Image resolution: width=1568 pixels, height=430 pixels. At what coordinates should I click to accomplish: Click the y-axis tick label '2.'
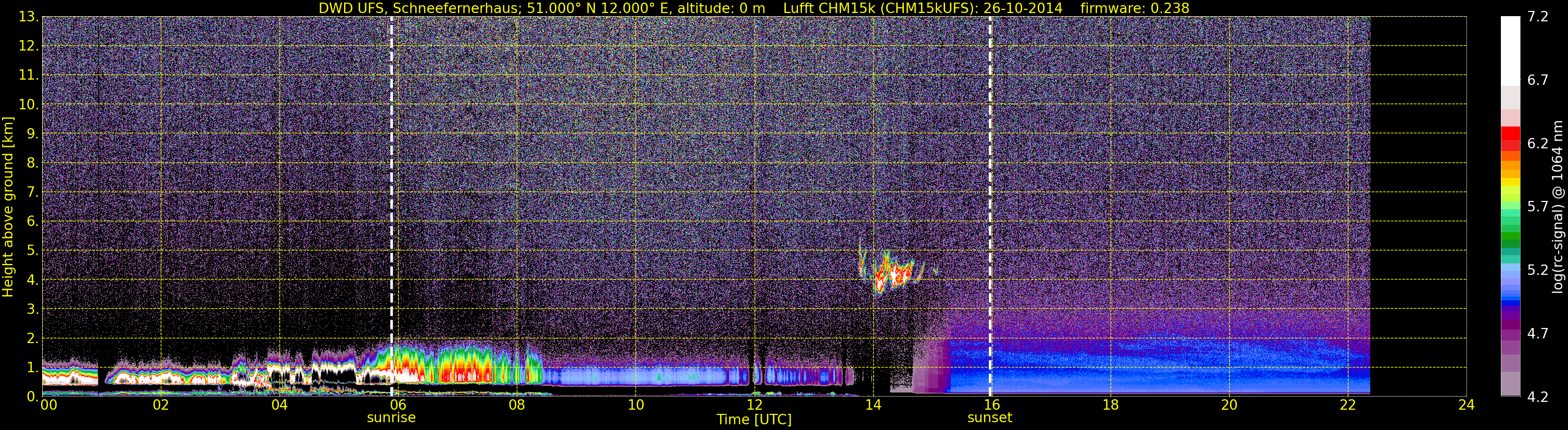33,339
